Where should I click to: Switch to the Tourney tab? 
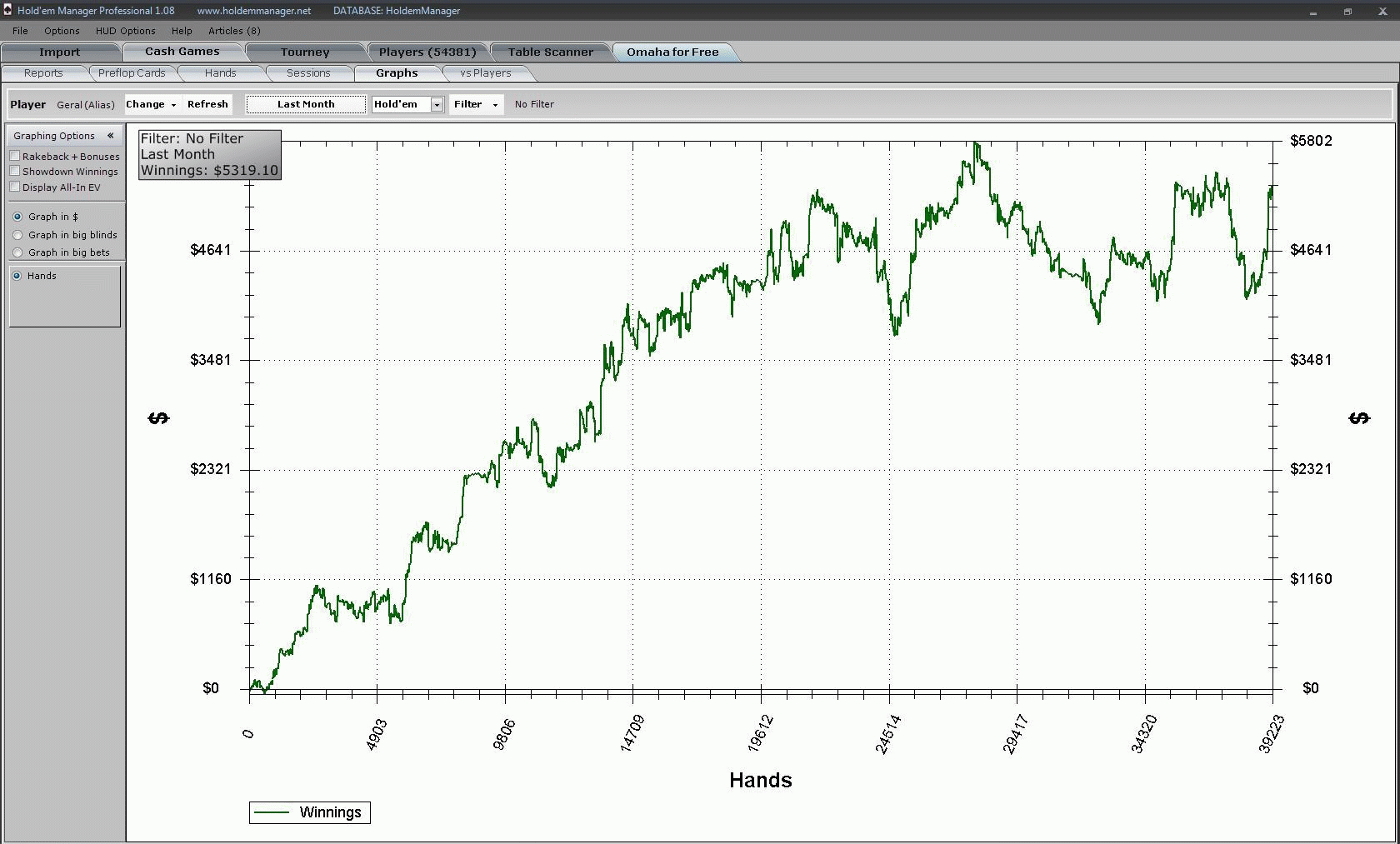coord(305,52)
